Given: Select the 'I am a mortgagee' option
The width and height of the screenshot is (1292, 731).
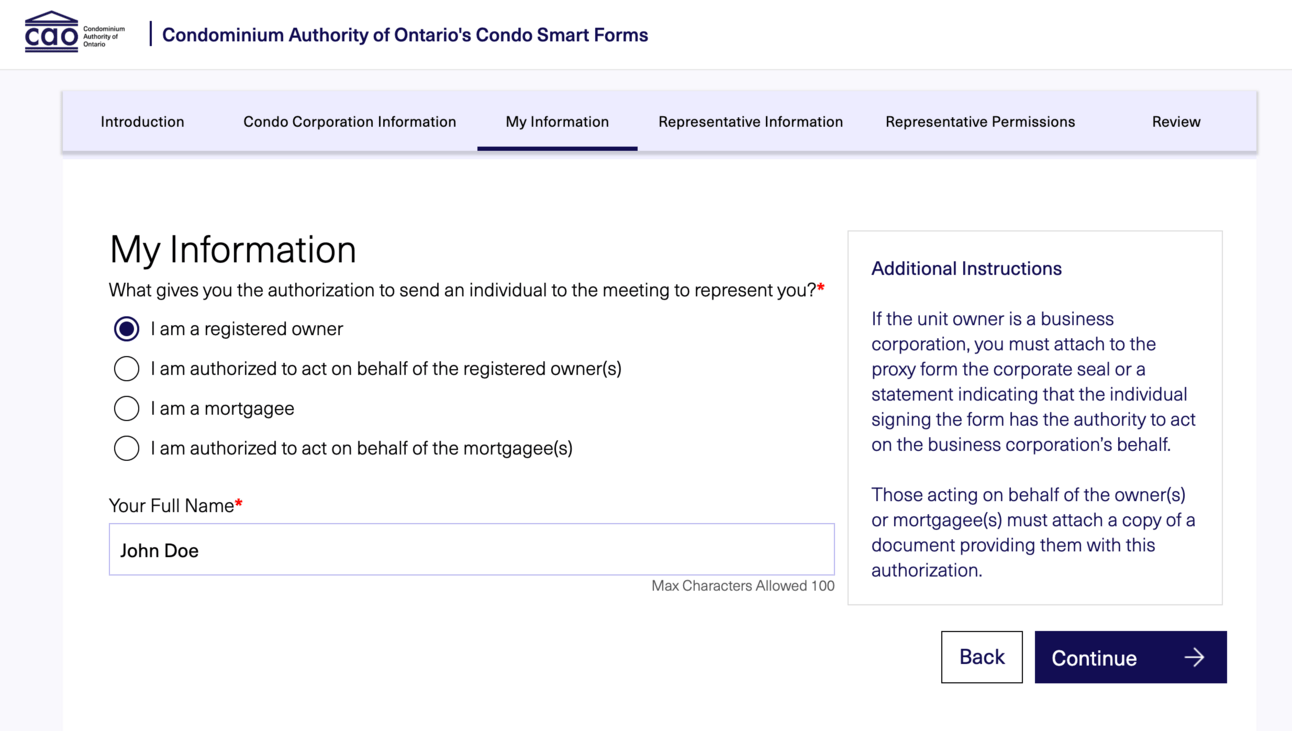Looking at the screenshot, I should 126,408.
